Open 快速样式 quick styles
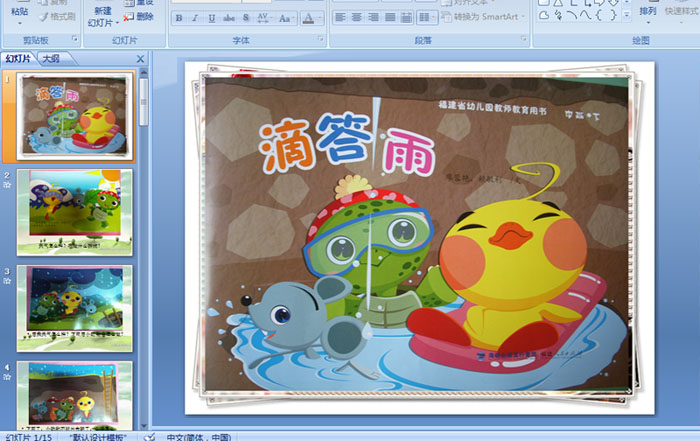Image resolution: width=700 pixels, height=441 pixels. [682, 13]
